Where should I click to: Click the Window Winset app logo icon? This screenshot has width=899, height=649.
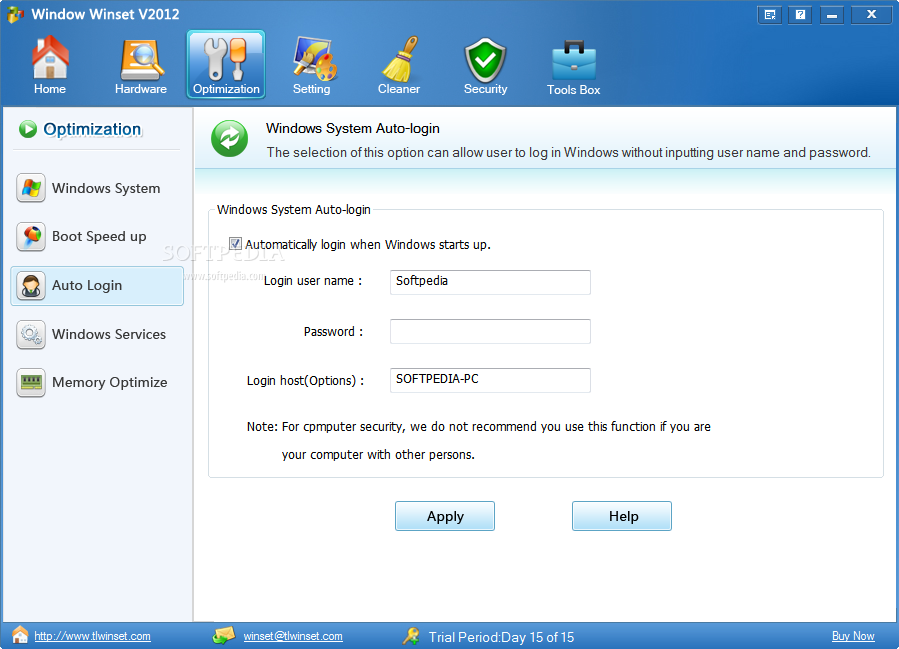[15, 14]
